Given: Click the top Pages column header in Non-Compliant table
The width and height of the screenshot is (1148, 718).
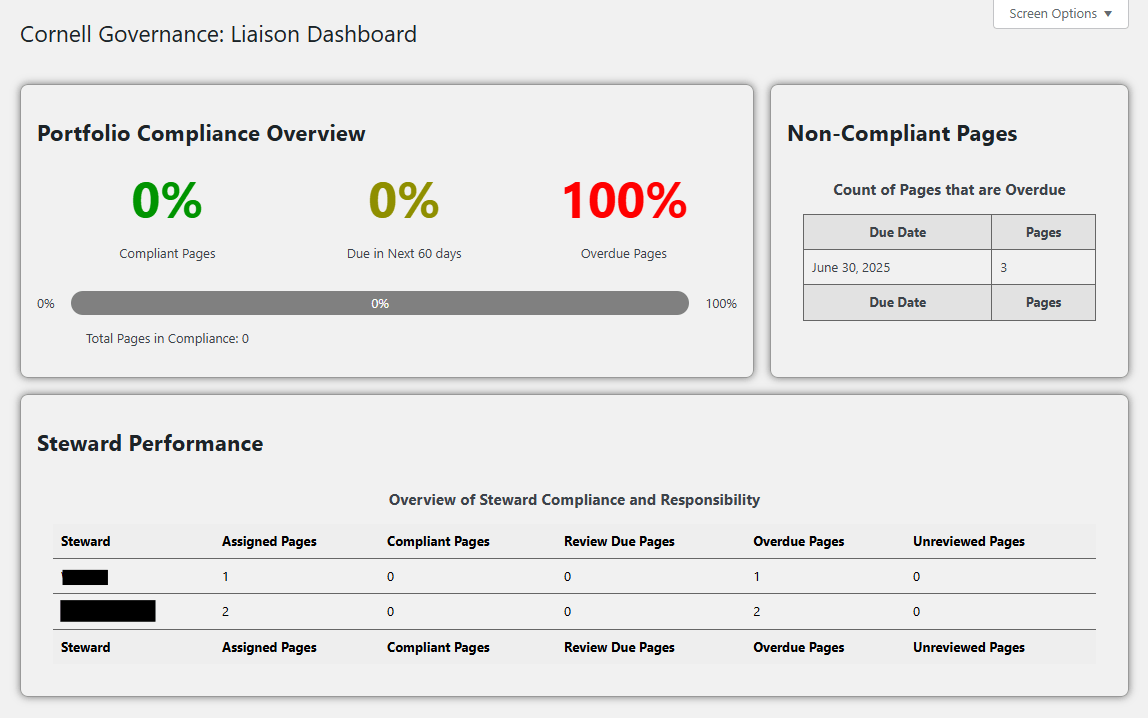Looking at the screenshot, I should coord(1043,232).
